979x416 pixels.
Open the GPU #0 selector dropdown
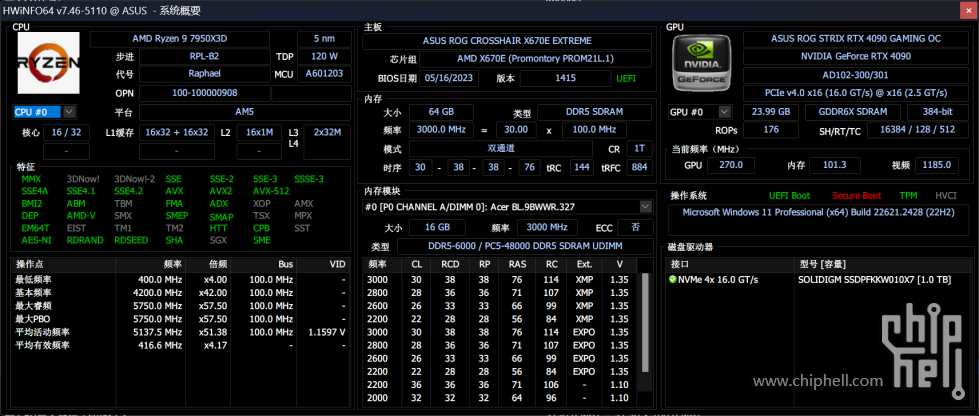point(724,112)
